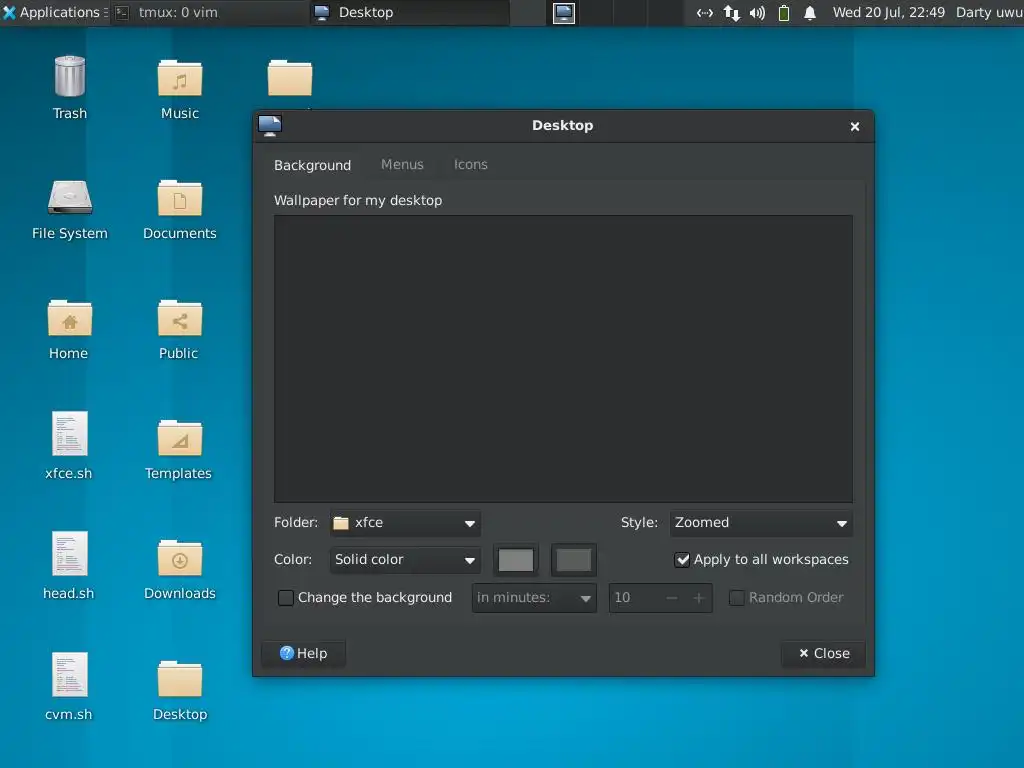Click the Desktop window taskbar button
Screen dimensions: 1024x768
[x=409, y=12]
